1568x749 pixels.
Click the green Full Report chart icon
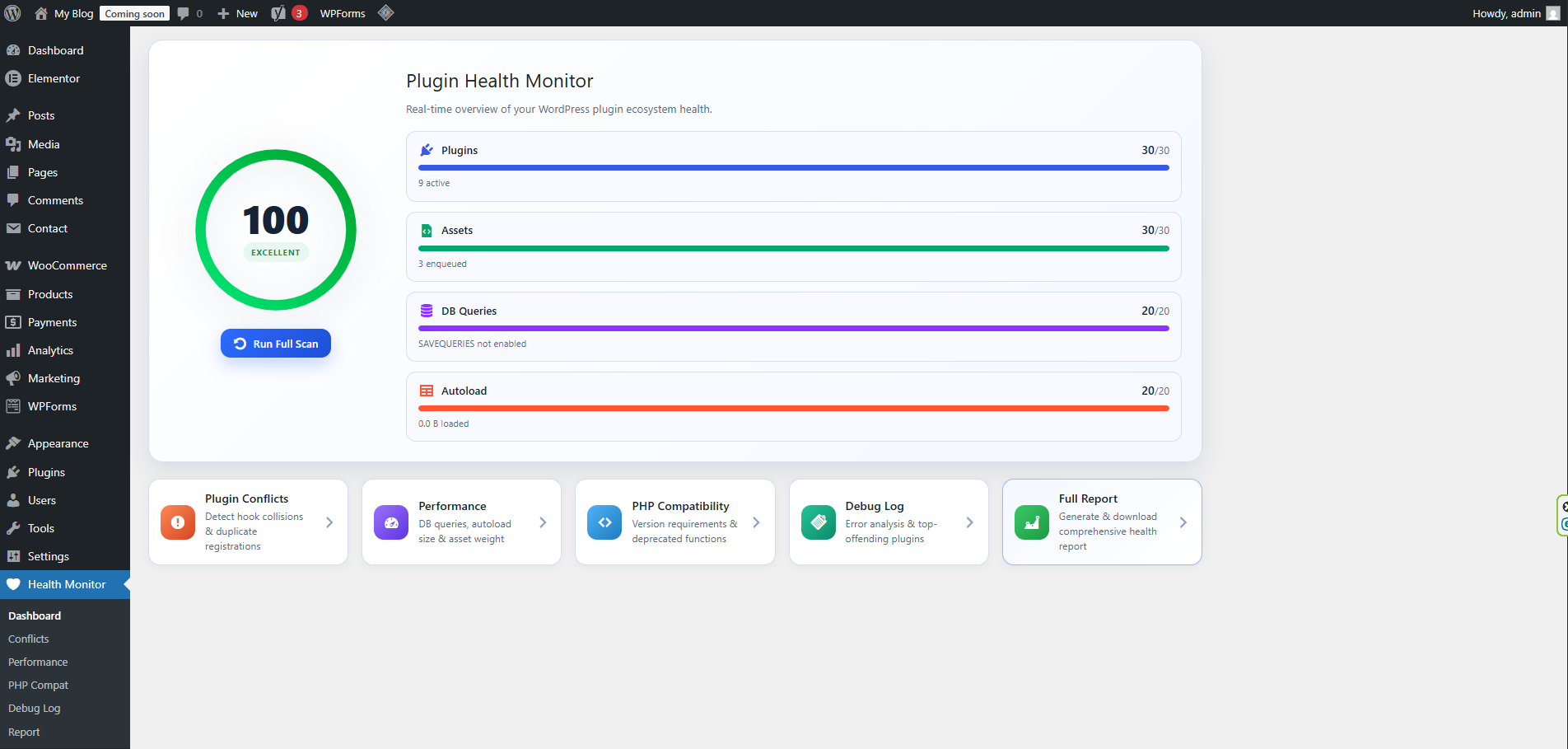pos(1031,522)
